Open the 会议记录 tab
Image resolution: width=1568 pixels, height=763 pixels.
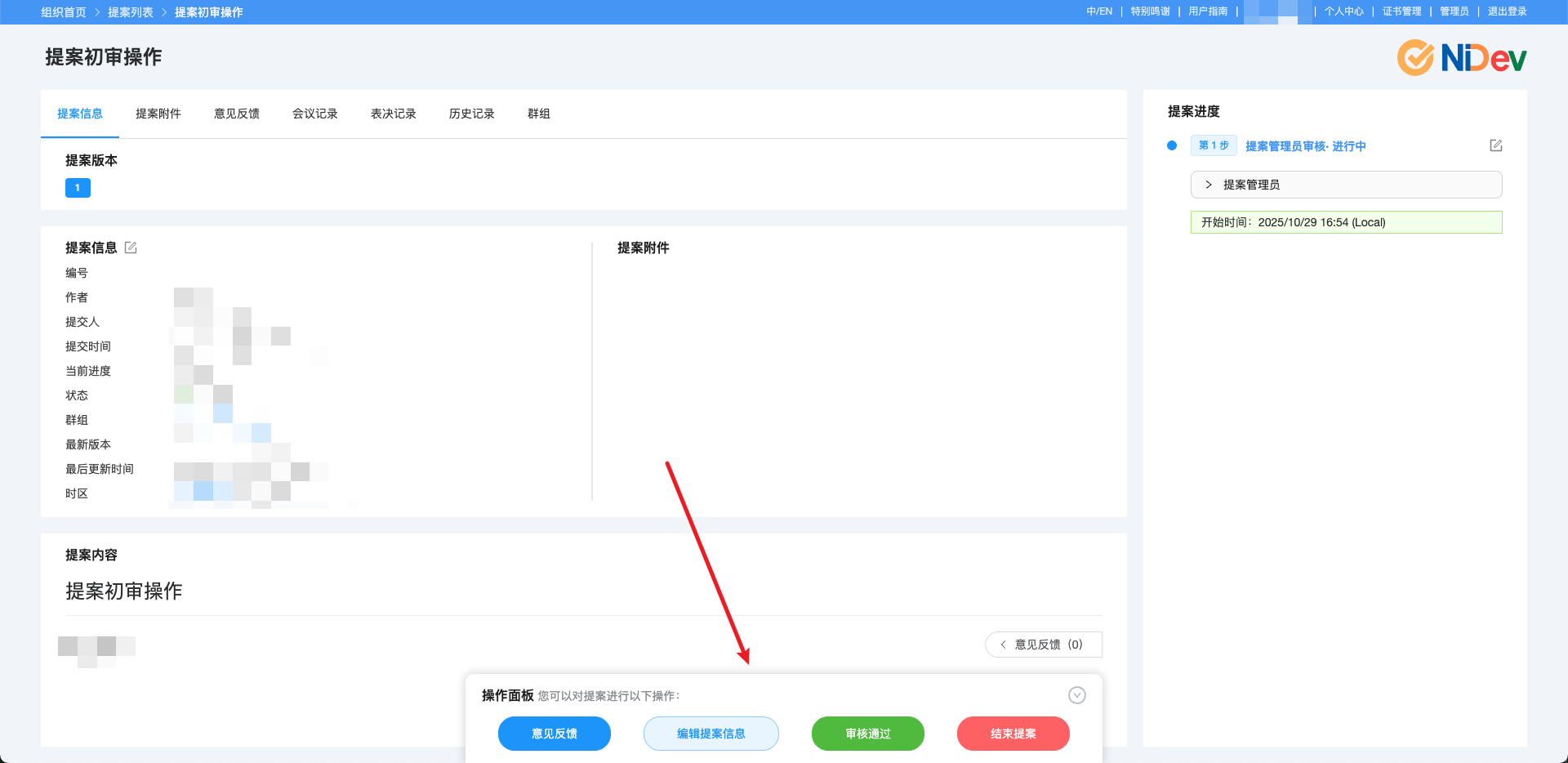314,114
